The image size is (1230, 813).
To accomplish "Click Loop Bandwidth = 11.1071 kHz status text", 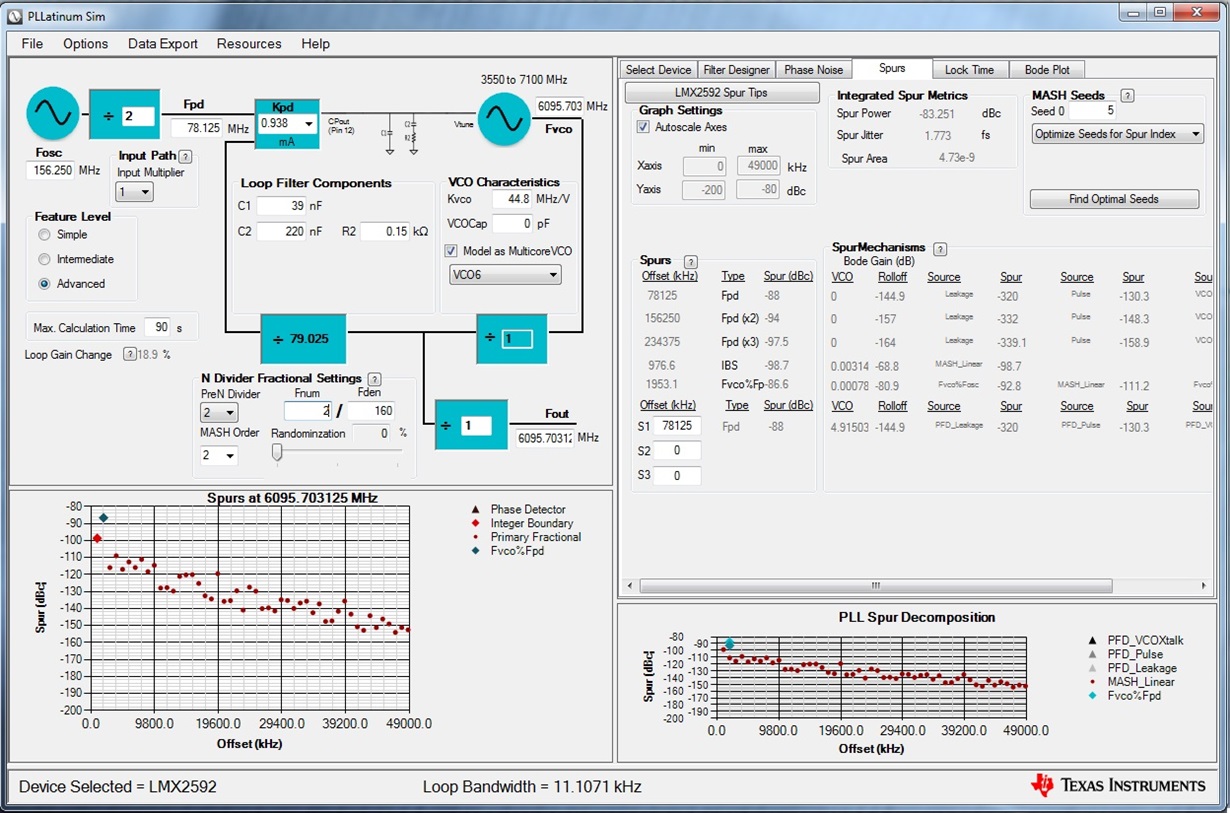I will pyautogui.click(x=532, y=787).
